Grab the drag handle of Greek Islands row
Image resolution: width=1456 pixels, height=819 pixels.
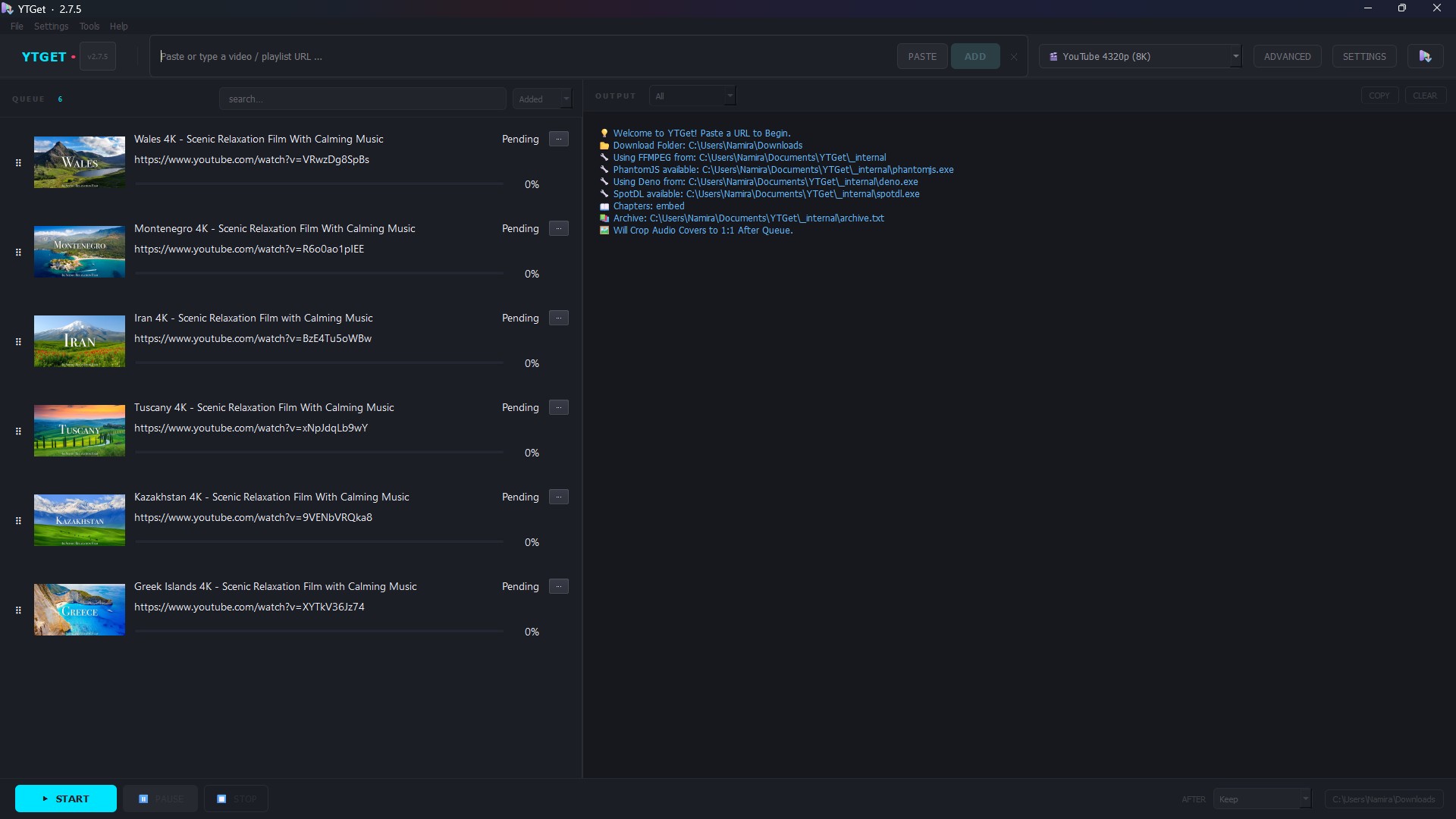click(18, 610)
